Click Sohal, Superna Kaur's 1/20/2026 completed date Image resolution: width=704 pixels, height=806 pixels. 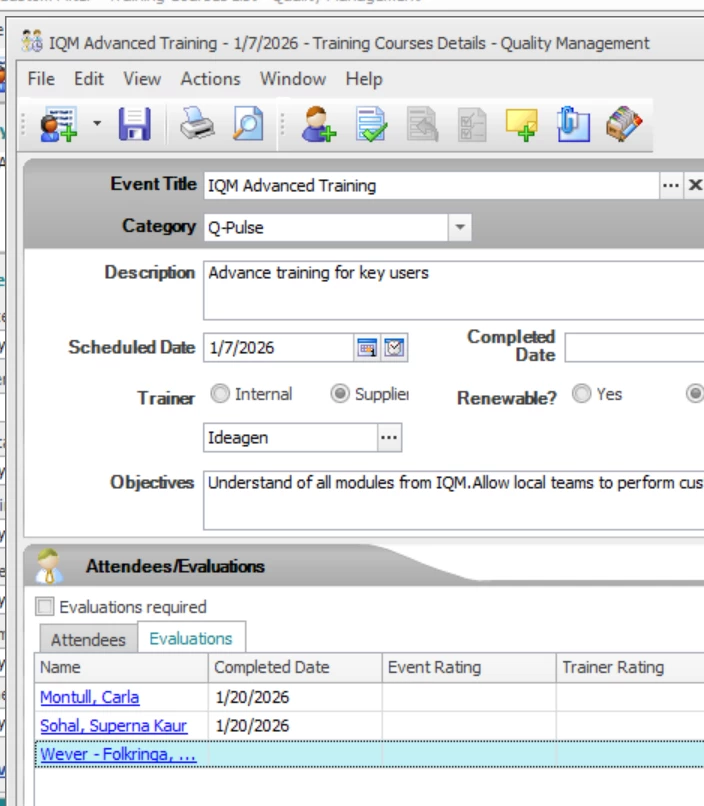[x=252, y=726]
